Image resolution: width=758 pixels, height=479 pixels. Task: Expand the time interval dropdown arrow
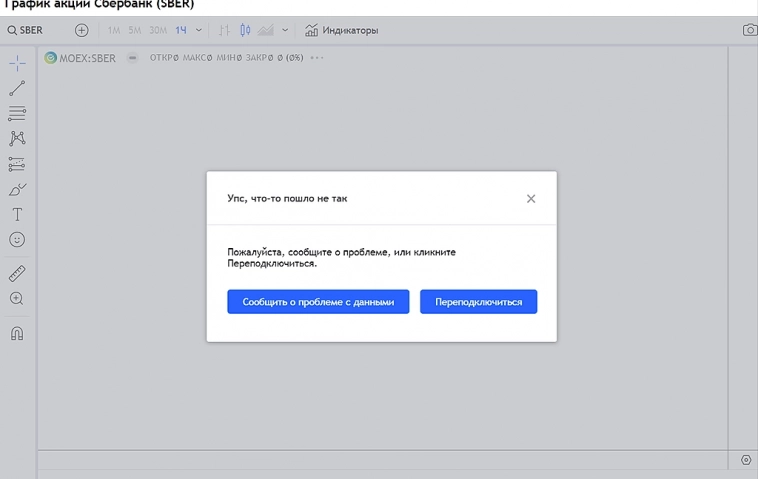coord(199,30)
